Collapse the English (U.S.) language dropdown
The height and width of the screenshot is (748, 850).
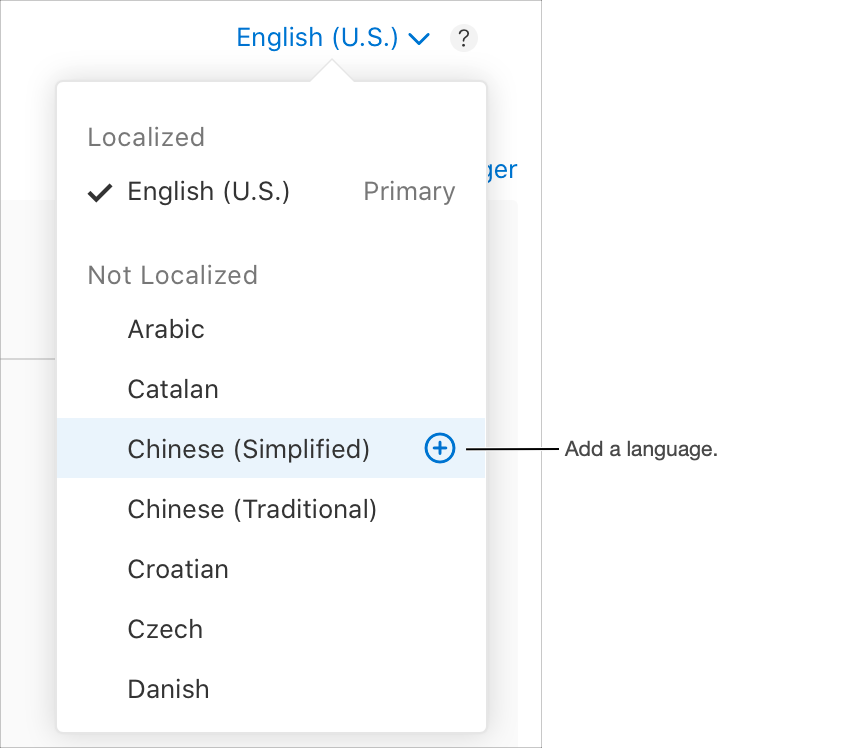coord(333,38)
